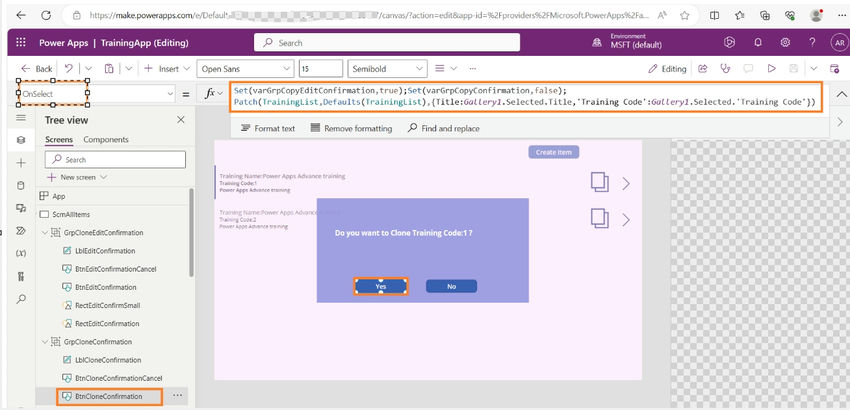Image resolution: width=850 pixels, height=410 pixels.
Task: Open the settings gear in the header
Action: (x=785, y=42)
